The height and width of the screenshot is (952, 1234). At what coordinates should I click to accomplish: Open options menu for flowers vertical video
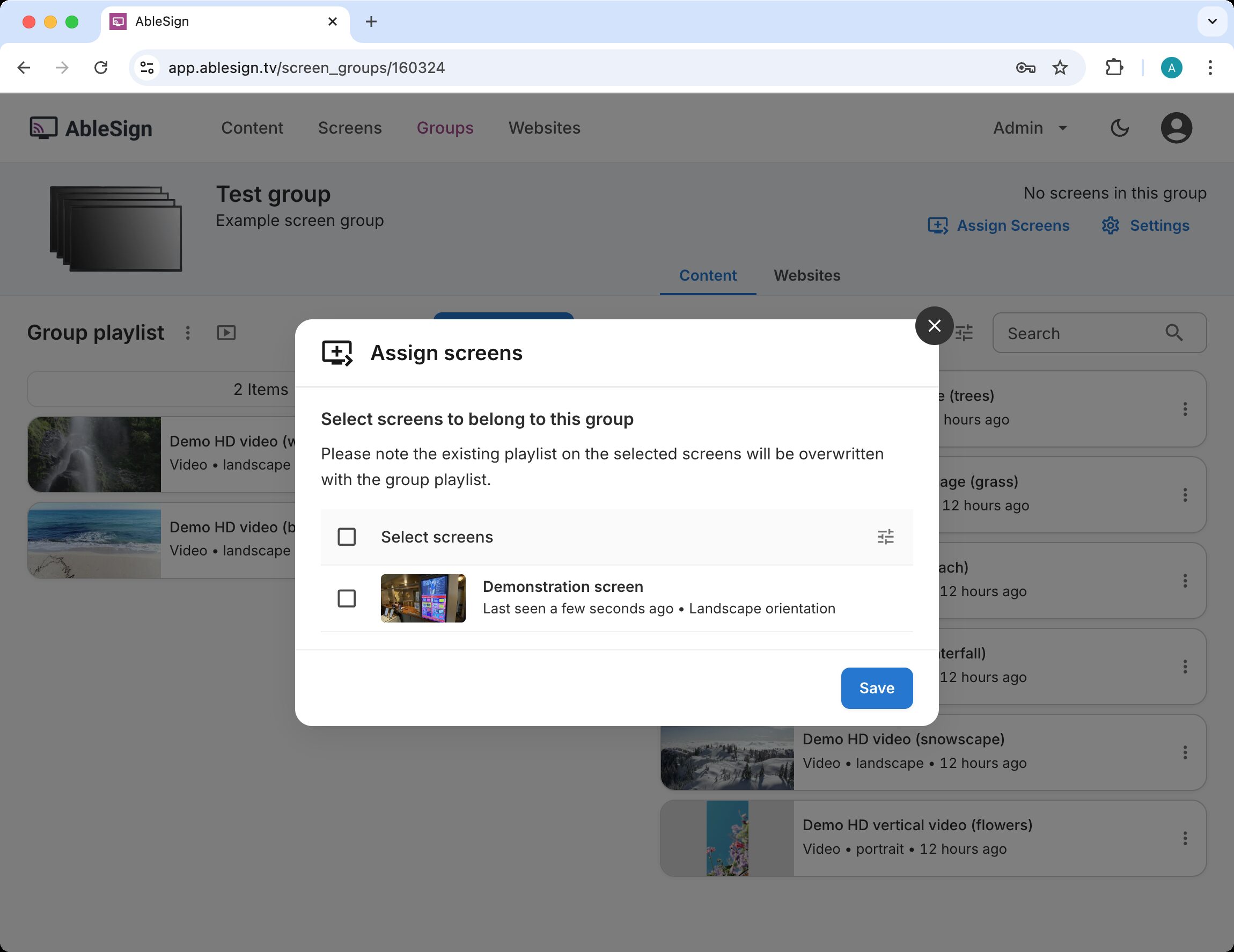tap(1184, 838)
